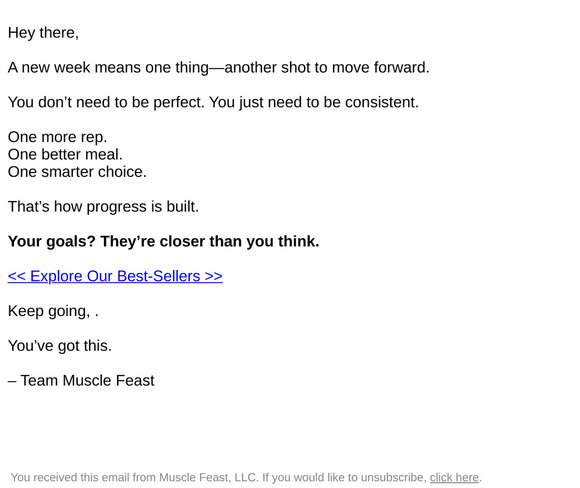Screen dimensions: 580x488
Task: Click the 'One more rep.' line
Action: (x=57, y=137)
